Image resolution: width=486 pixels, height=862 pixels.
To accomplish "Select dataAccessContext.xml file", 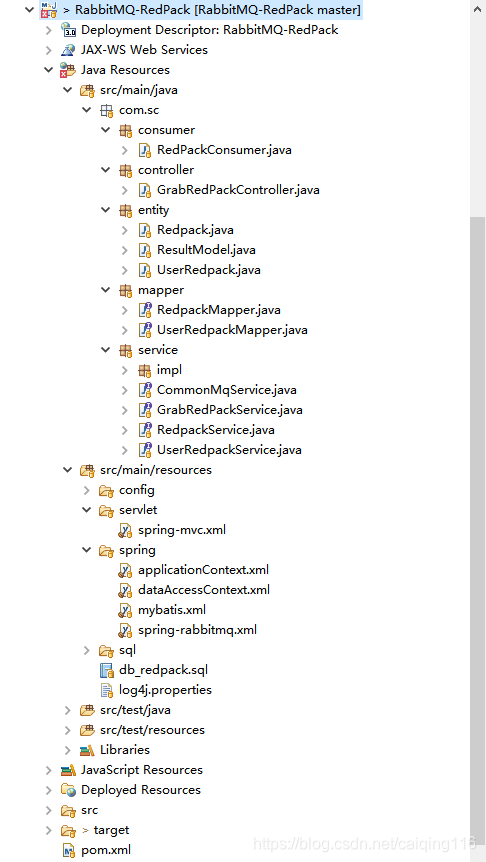I will (204, 590).
